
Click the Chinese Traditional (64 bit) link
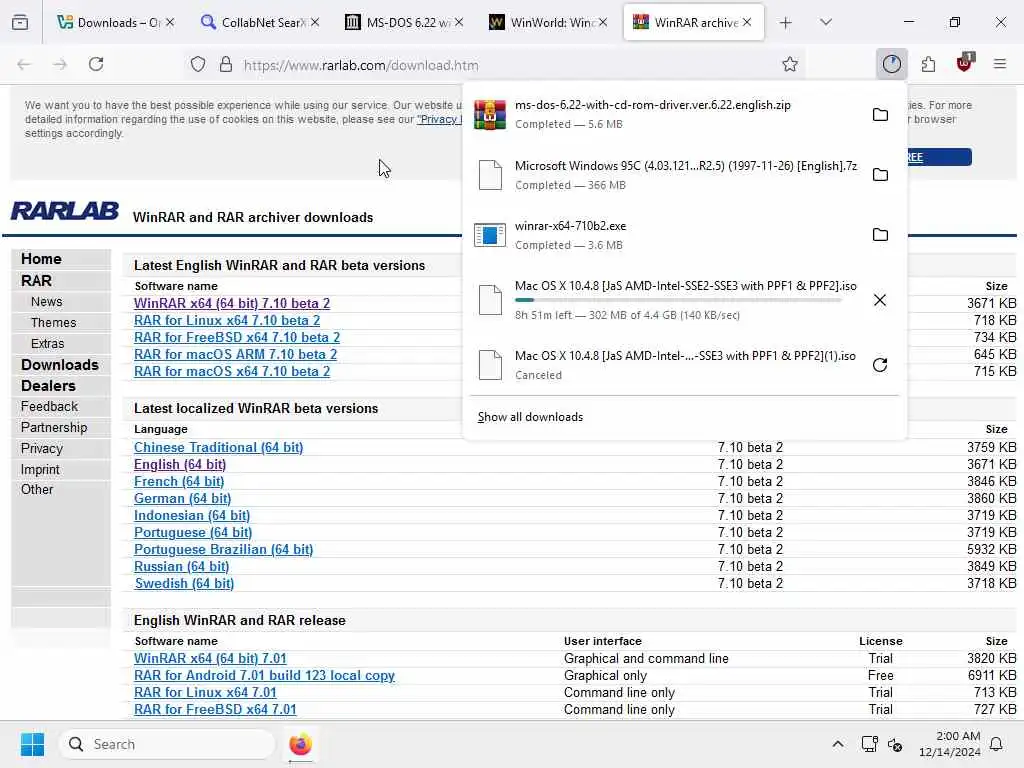pos(219,447)
